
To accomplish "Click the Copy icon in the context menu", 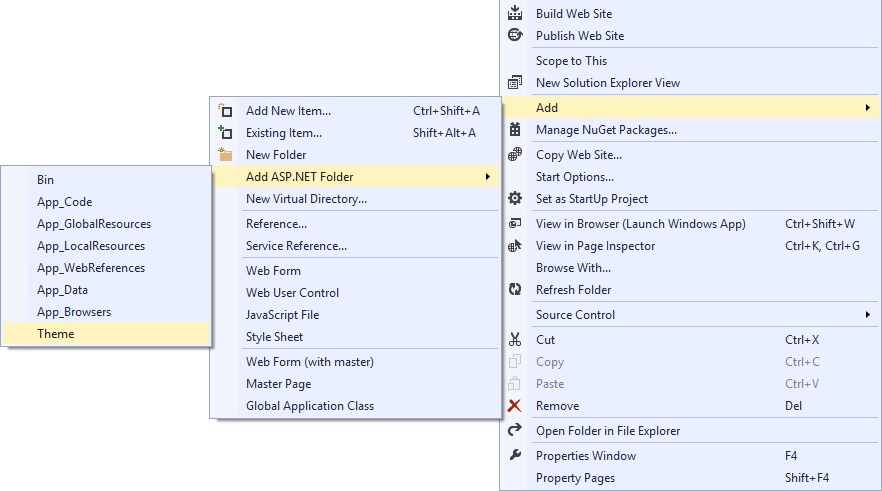I will 515,361.
